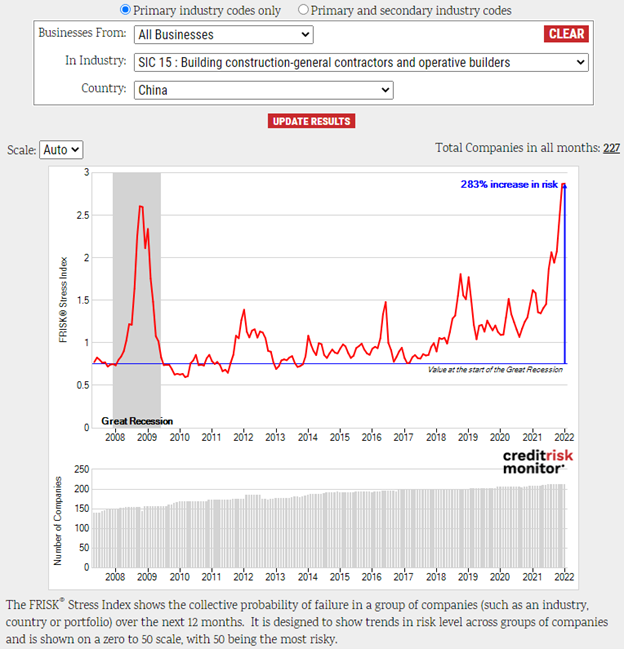Open the In Industry SIC 15 dropdown
This screenshot has width=624, height=649.
pyautogui.click(x=361, y=62)
